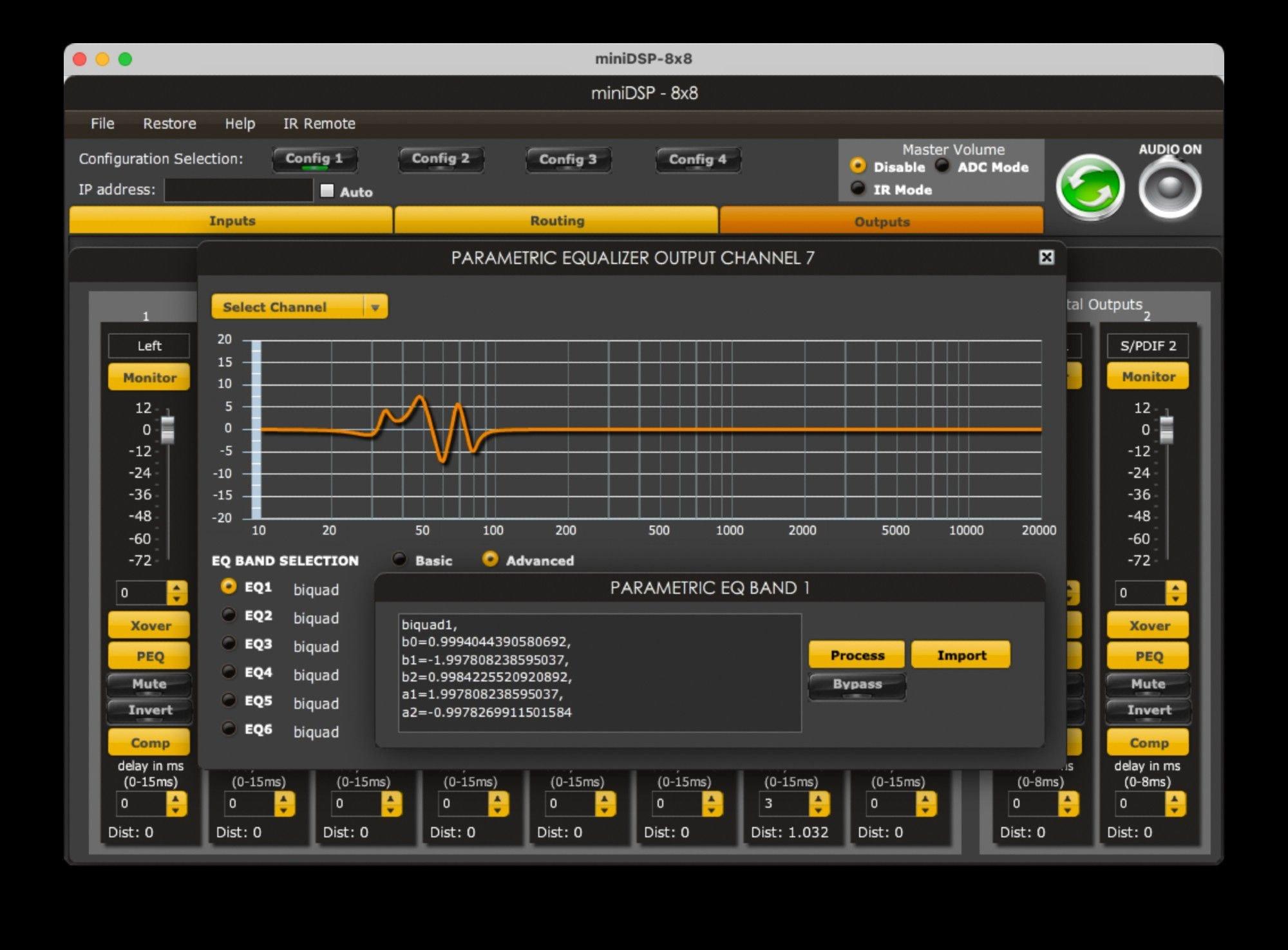This screenshot has width=1288, height=950.
Task: Click Monitor on the Left channel
Action: 149,377
